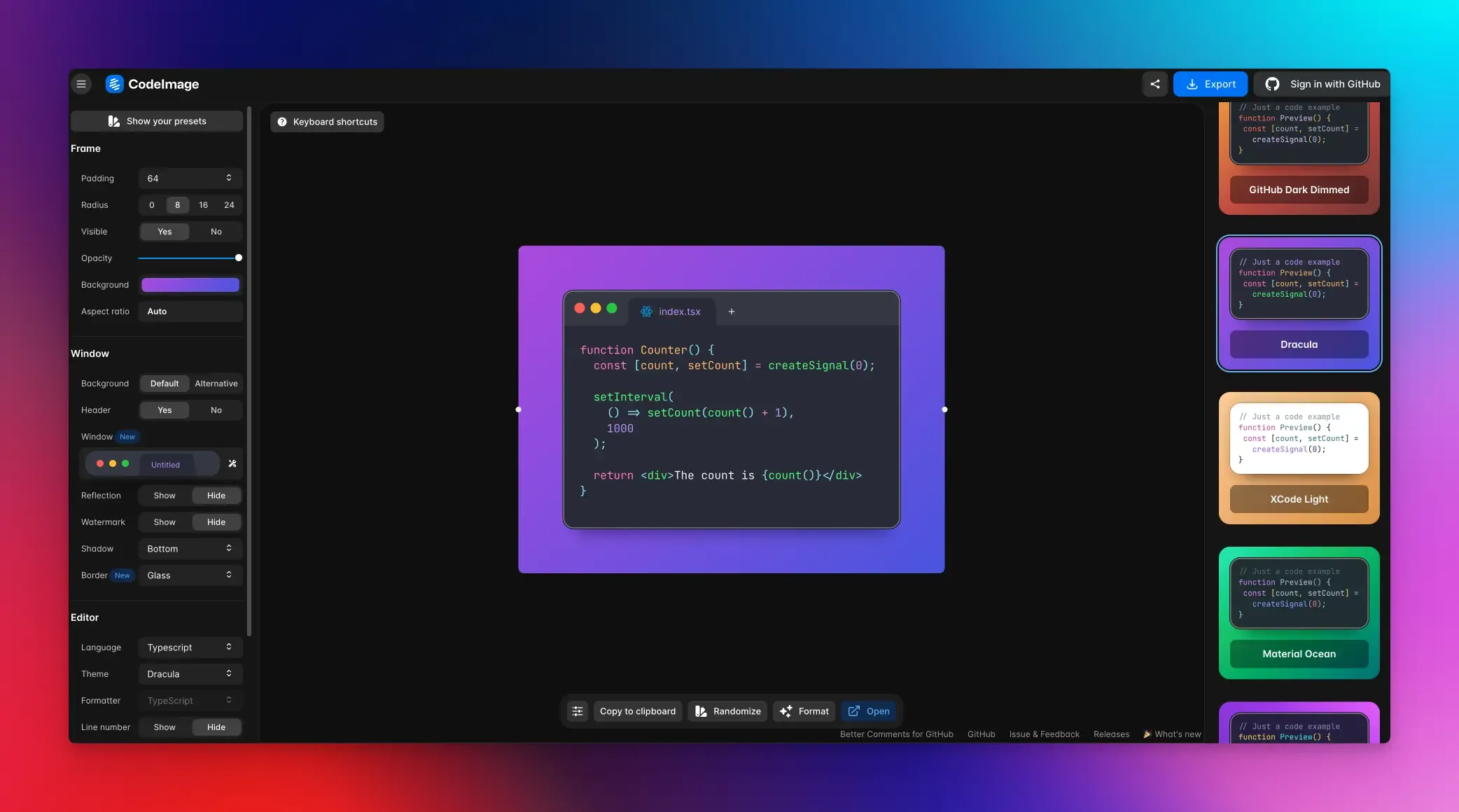Show the watermark
This screenshot has height=812, width=1459.
click(165, 521)
